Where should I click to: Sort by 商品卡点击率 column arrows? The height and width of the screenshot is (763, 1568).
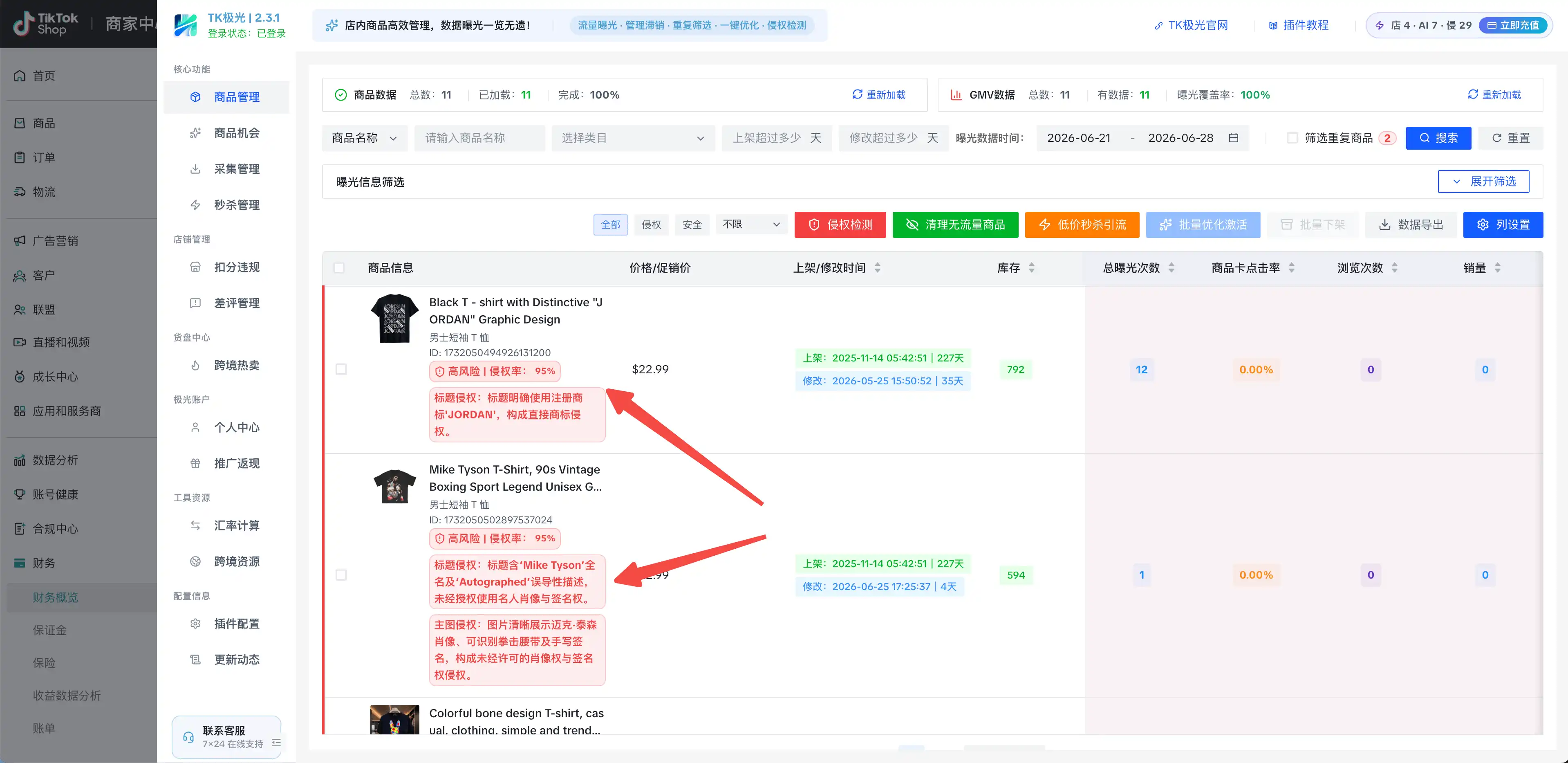tap(1291, 268)
